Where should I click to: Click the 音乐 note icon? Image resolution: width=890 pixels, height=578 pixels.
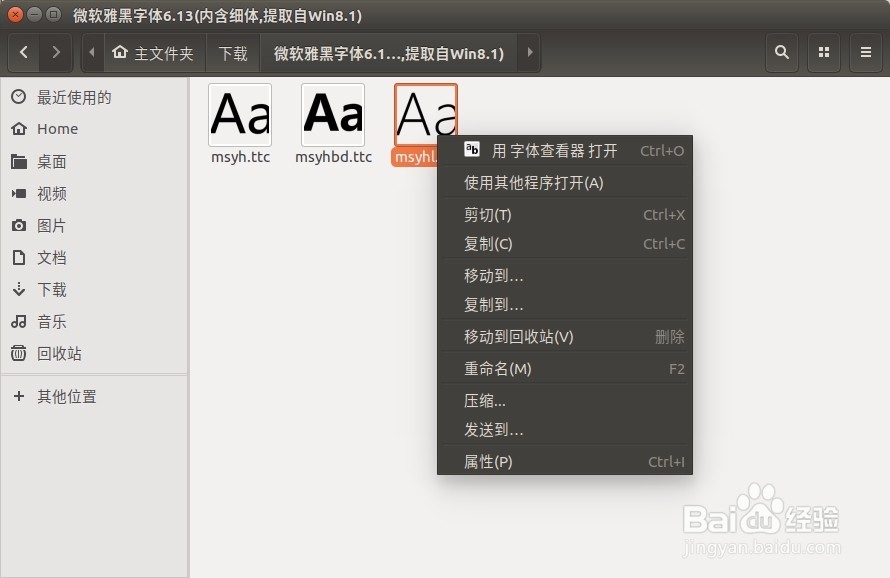pos(19,321)
